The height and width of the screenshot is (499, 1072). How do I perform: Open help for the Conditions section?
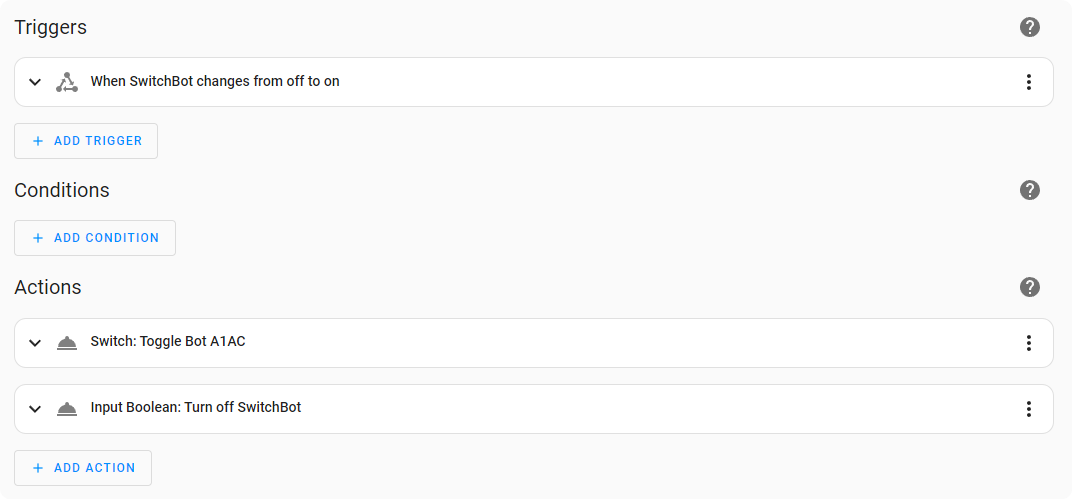[1030, 190]
